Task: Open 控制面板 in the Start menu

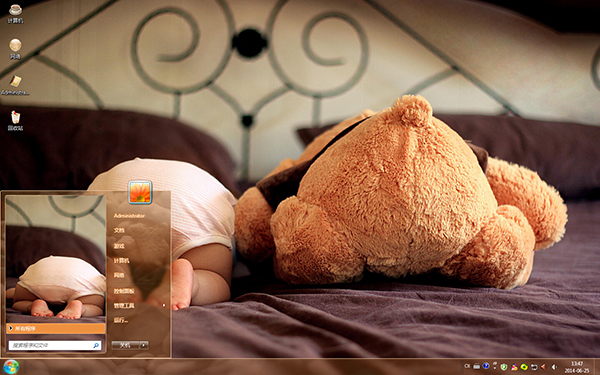Action: (124, 291)
